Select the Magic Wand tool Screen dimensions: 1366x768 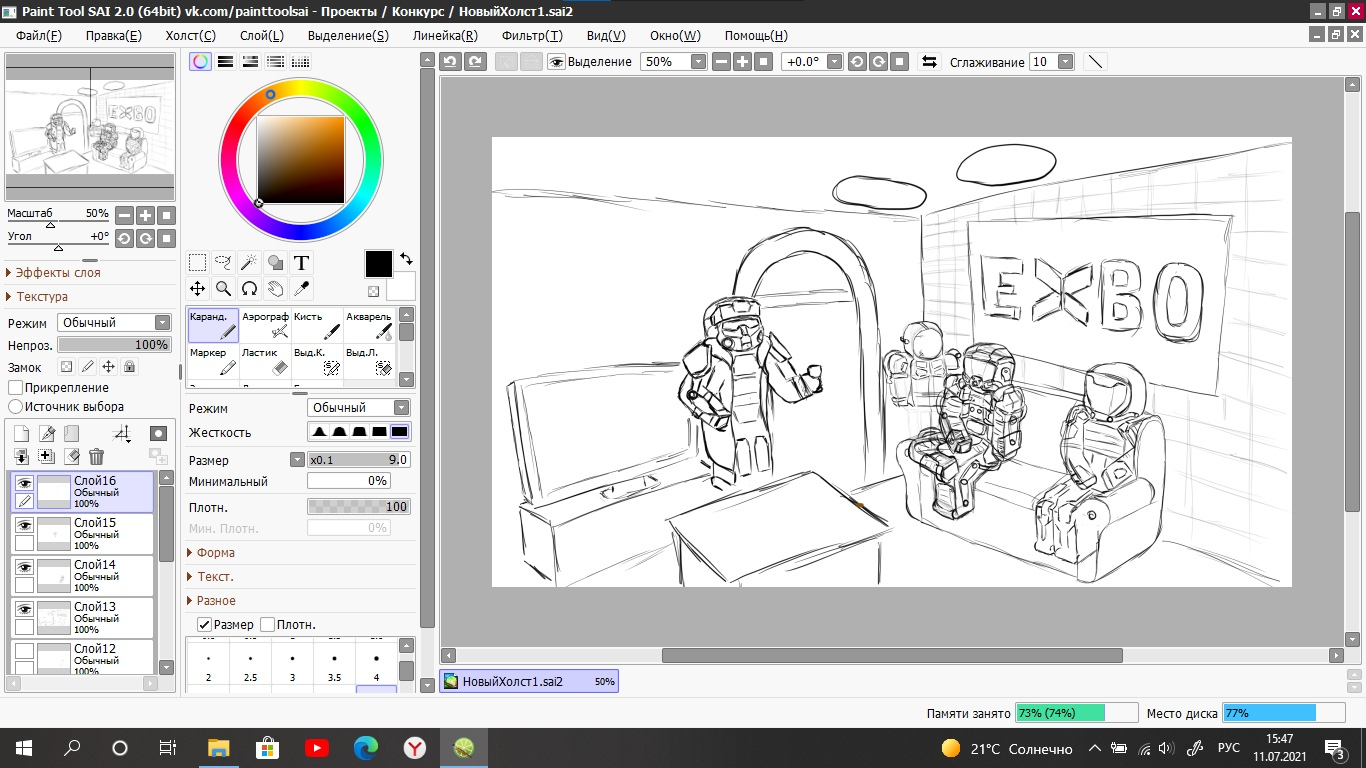250,263
